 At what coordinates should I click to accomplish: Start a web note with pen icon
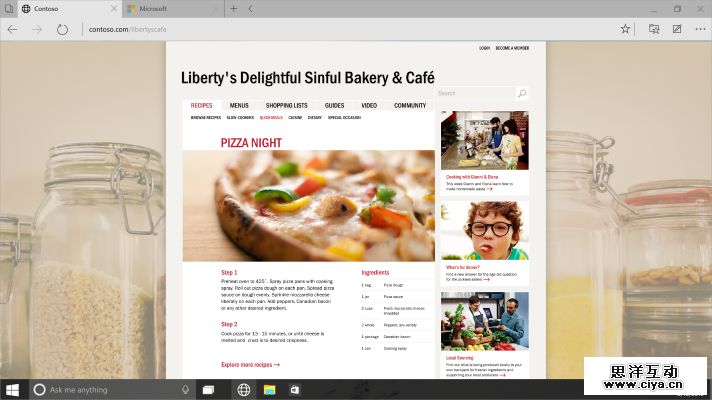(677, 29)
